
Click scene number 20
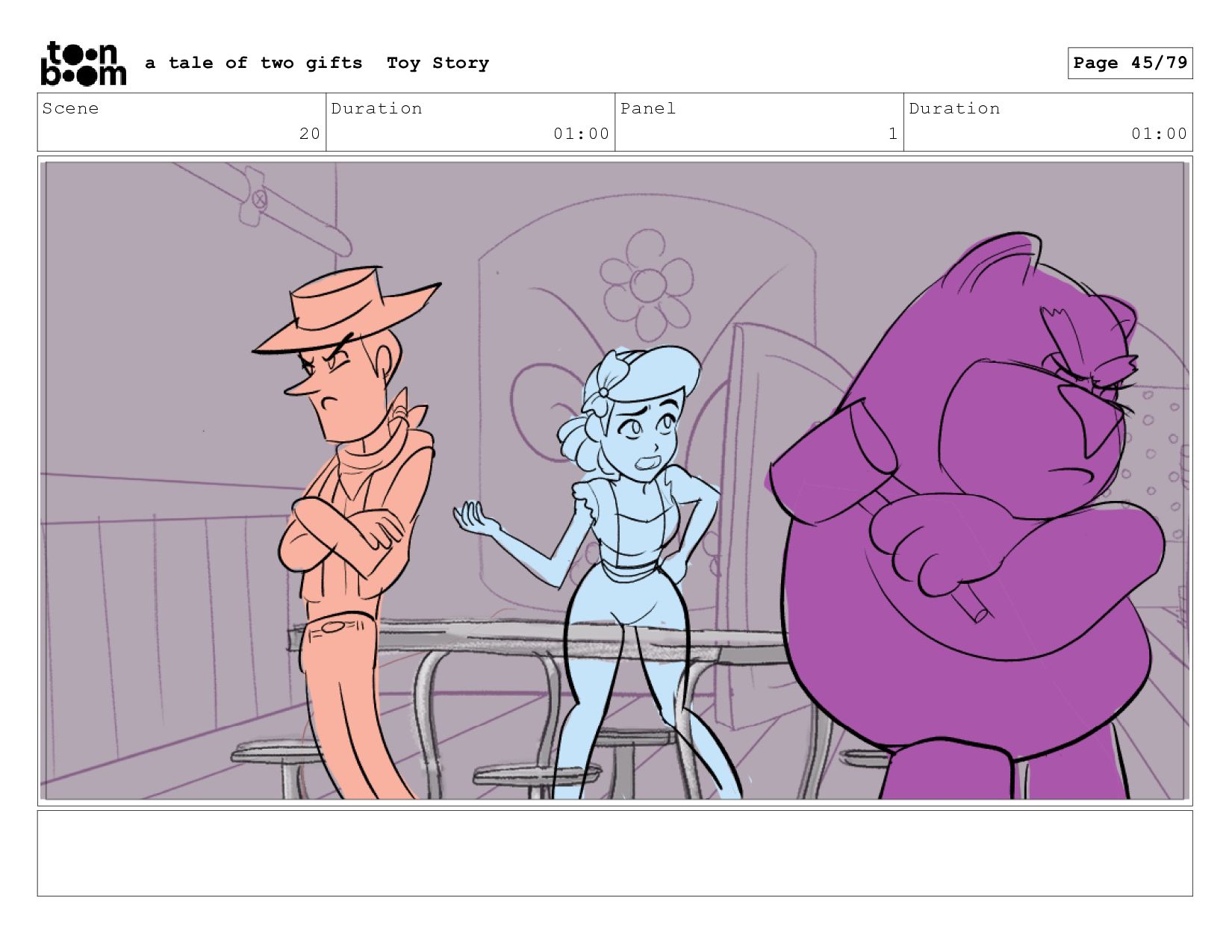point(309,134)
